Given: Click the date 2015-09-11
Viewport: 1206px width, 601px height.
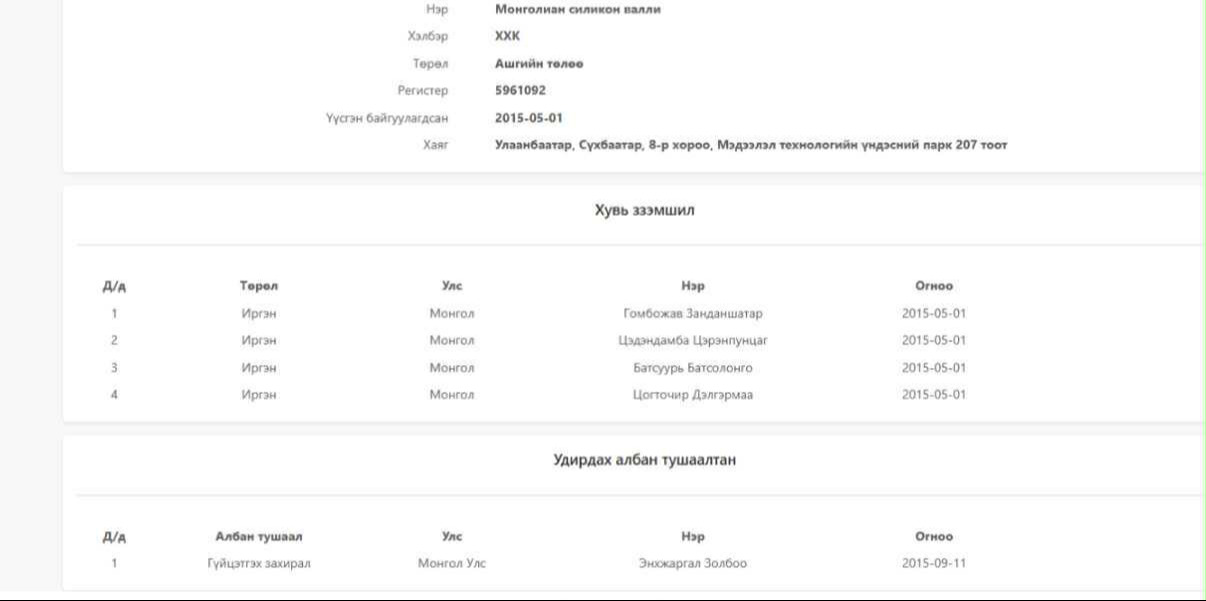Looking at the screenshot, I should (933, 563).
